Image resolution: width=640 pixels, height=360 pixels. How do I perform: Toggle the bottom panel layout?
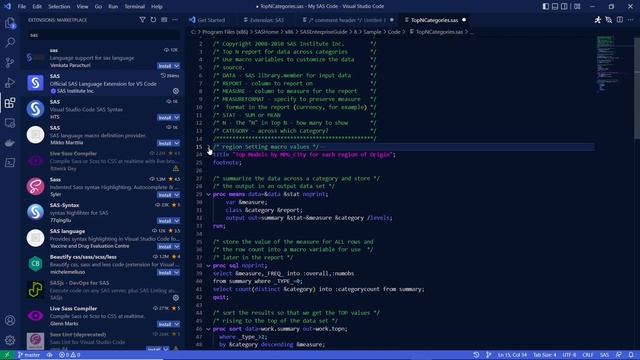[555, 7]
